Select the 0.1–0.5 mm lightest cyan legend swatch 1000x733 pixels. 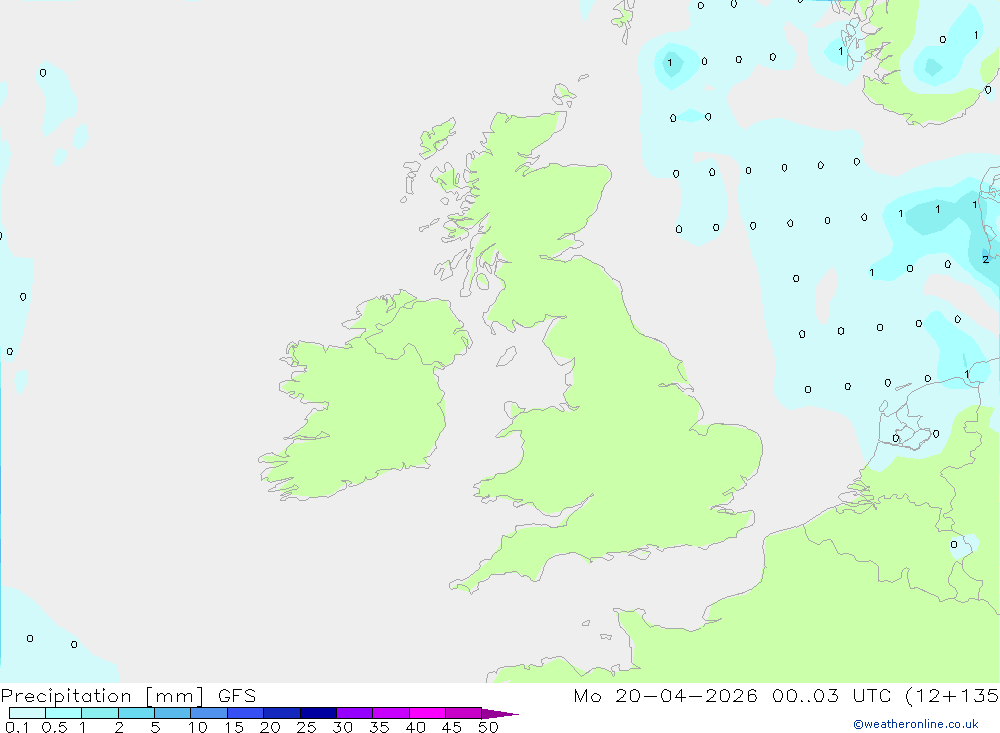pyautogui.click(x=27, y=713)
